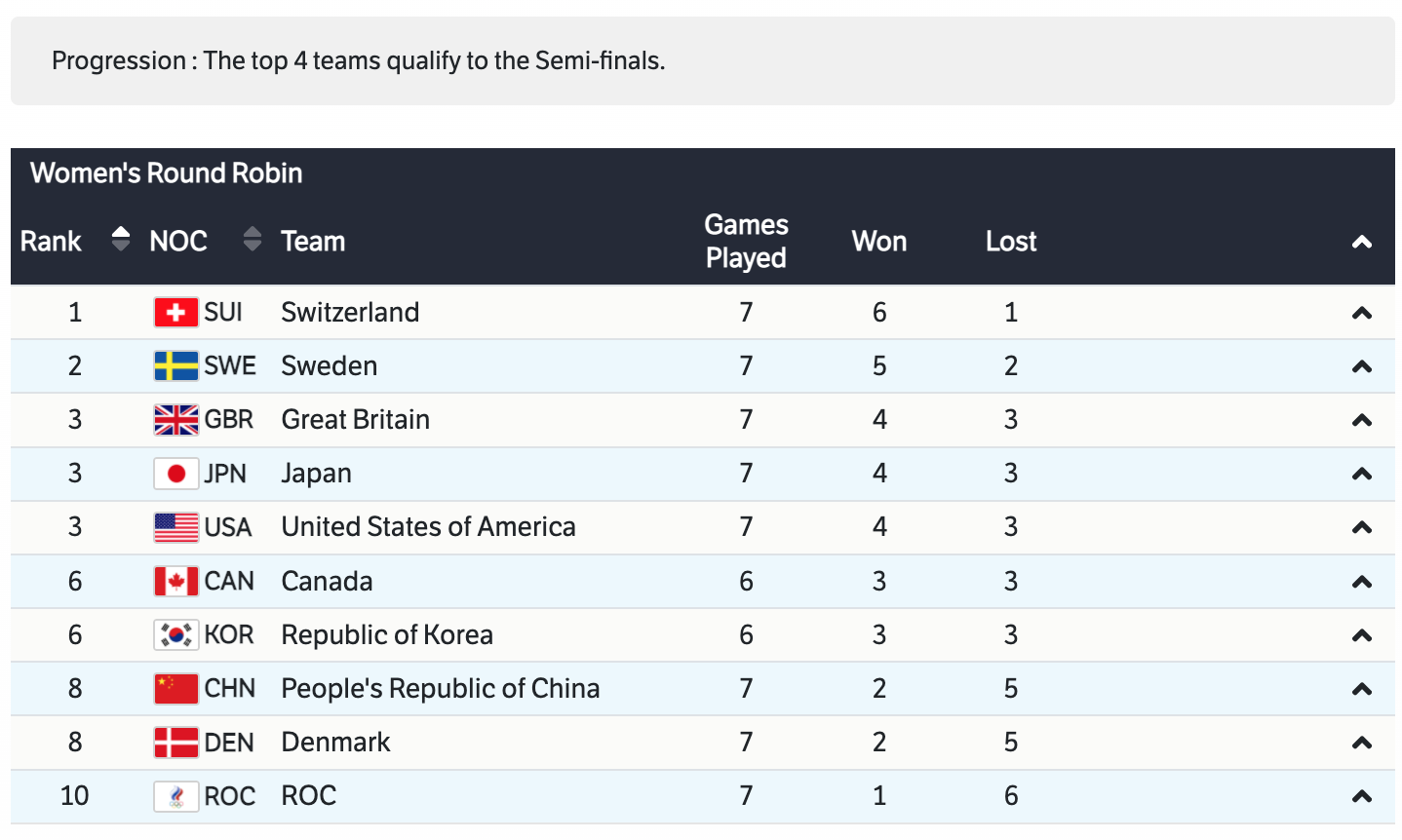
Task: Click the Switzerland flag icon
Action: click(x=175, y=313)
